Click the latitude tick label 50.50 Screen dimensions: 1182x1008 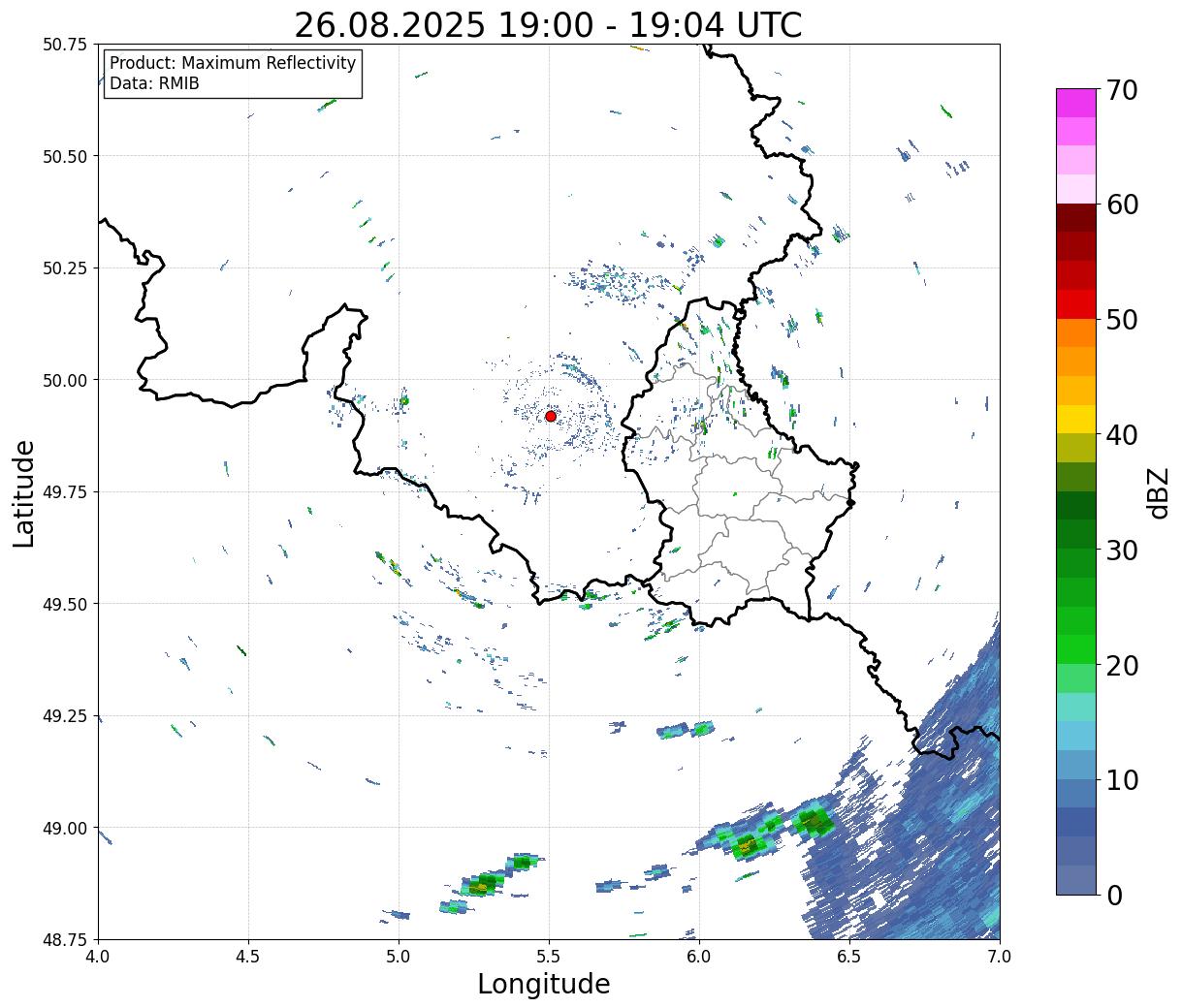point(65,156)
